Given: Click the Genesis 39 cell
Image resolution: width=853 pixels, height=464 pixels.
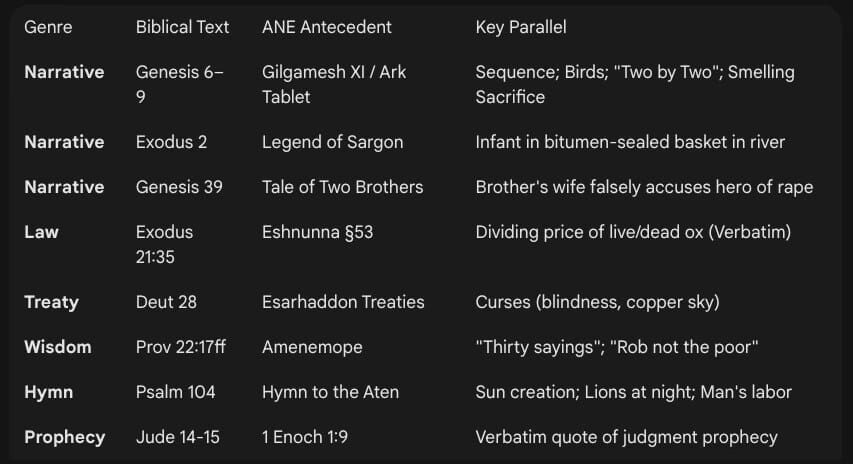Looking at the screenshot, I should [x=179, y=187].
